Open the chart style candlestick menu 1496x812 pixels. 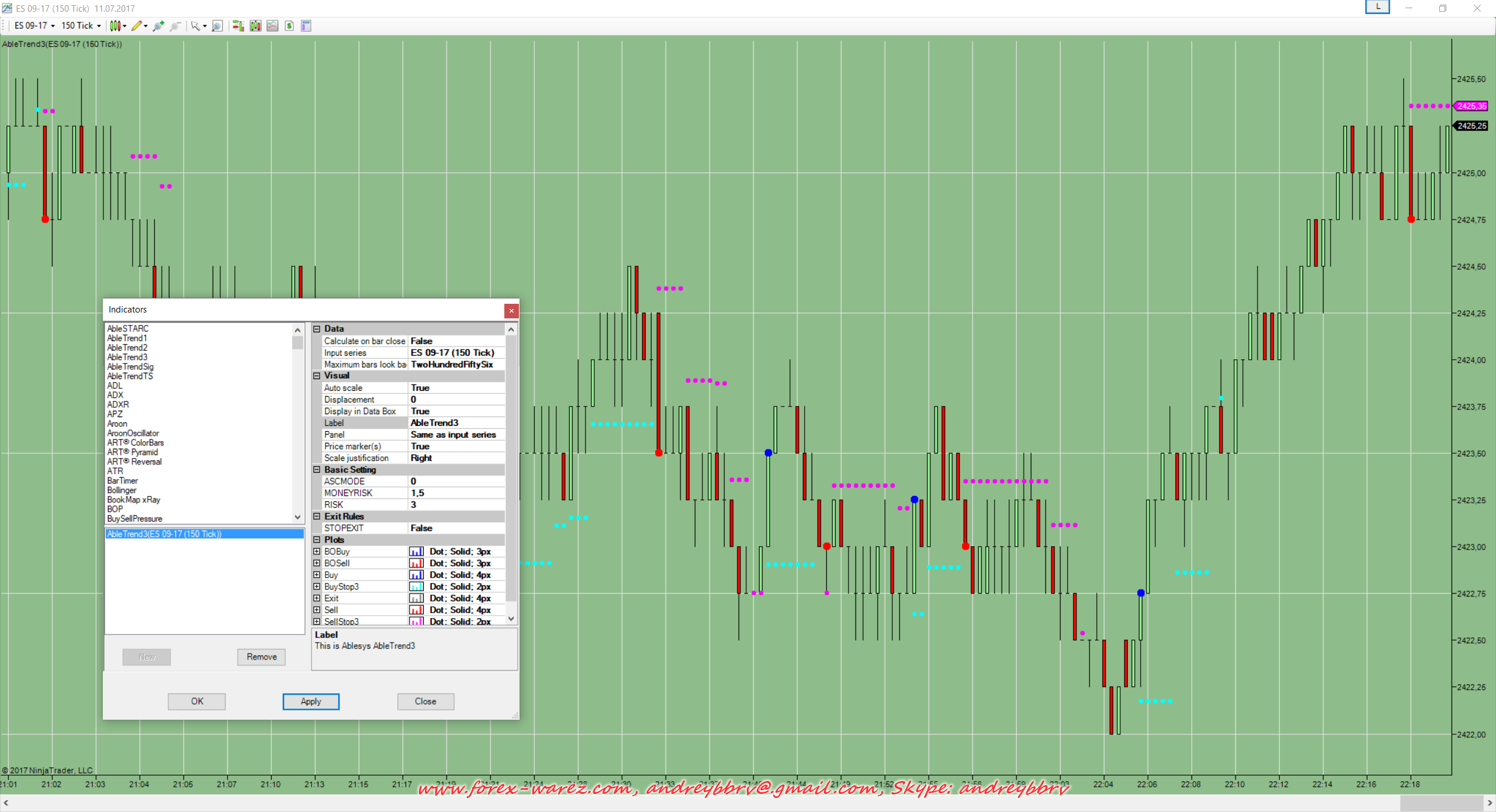[116, 26]
